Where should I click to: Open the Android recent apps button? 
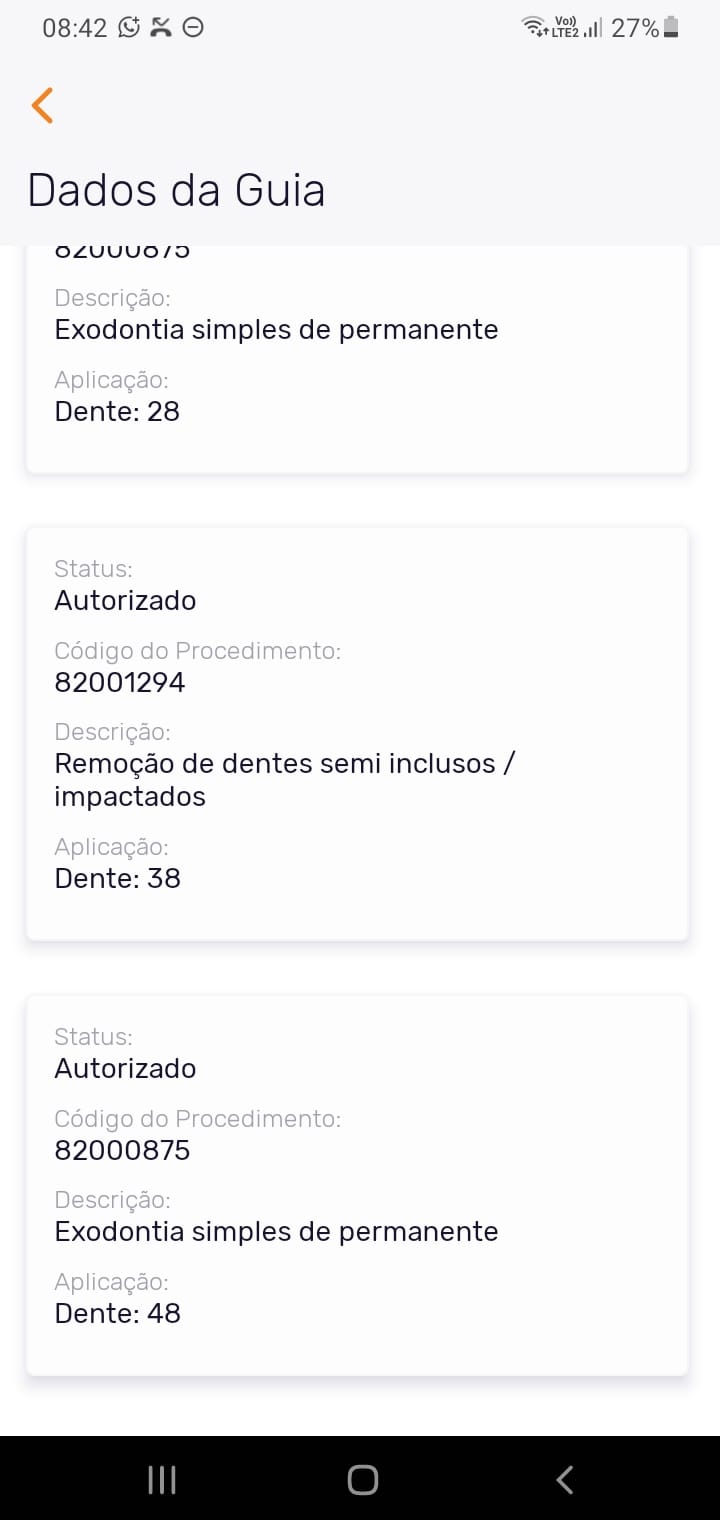point(162,1480)
